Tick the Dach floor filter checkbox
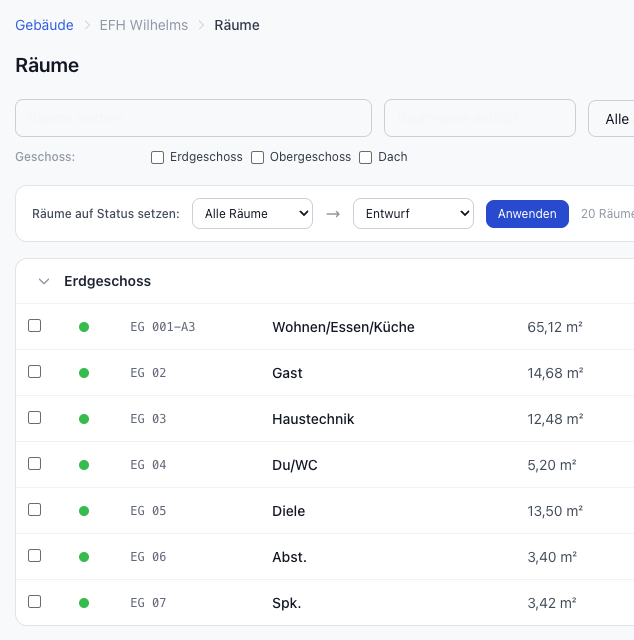Image resolution: width=634 pixels, height=640 pixels. pyautogui.click(x=365, y=157)
